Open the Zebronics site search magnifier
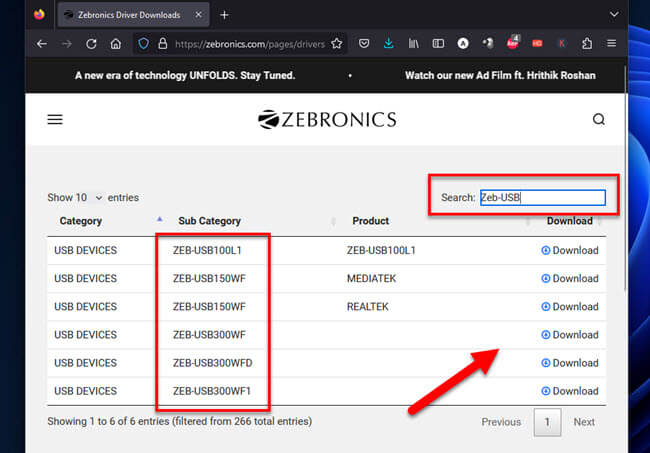Image resolution: width=650 pixels, height=453 pixels. click(x=599, y=119)
